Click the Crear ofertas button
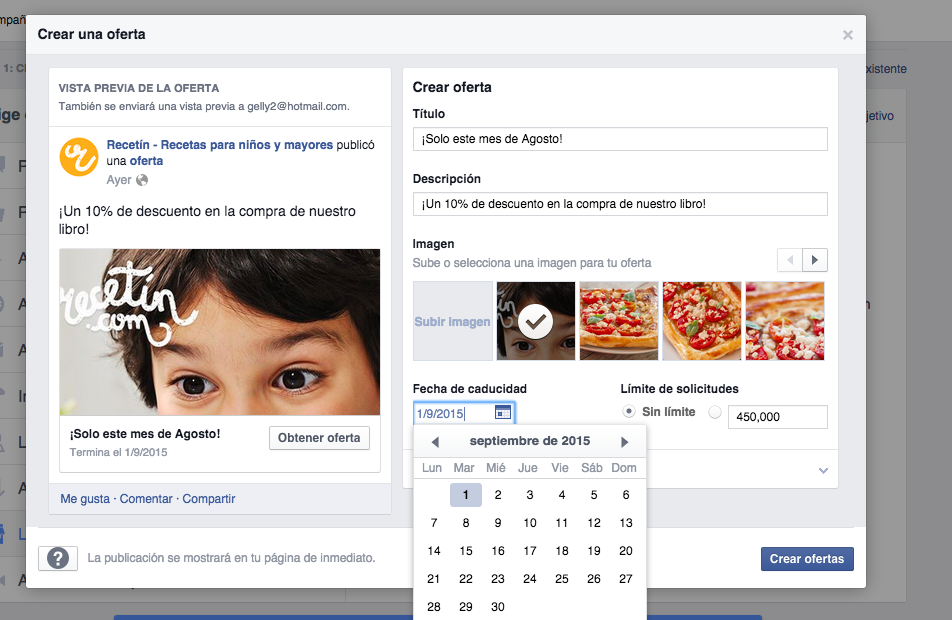The width and height of the screenshot is (952, 620). point(807,559)
